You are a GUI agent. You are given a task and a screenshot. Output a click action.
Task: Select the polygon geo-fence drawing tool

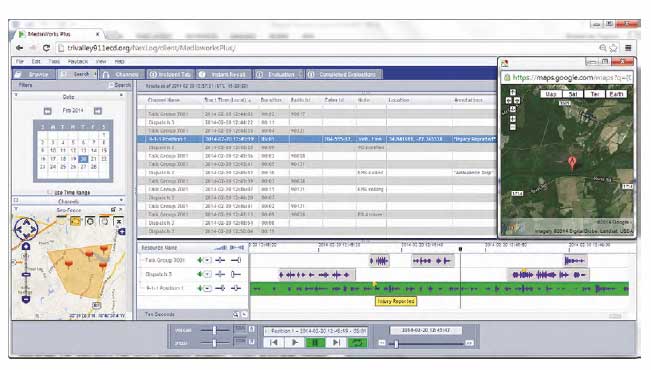click(x=75, y=221)
